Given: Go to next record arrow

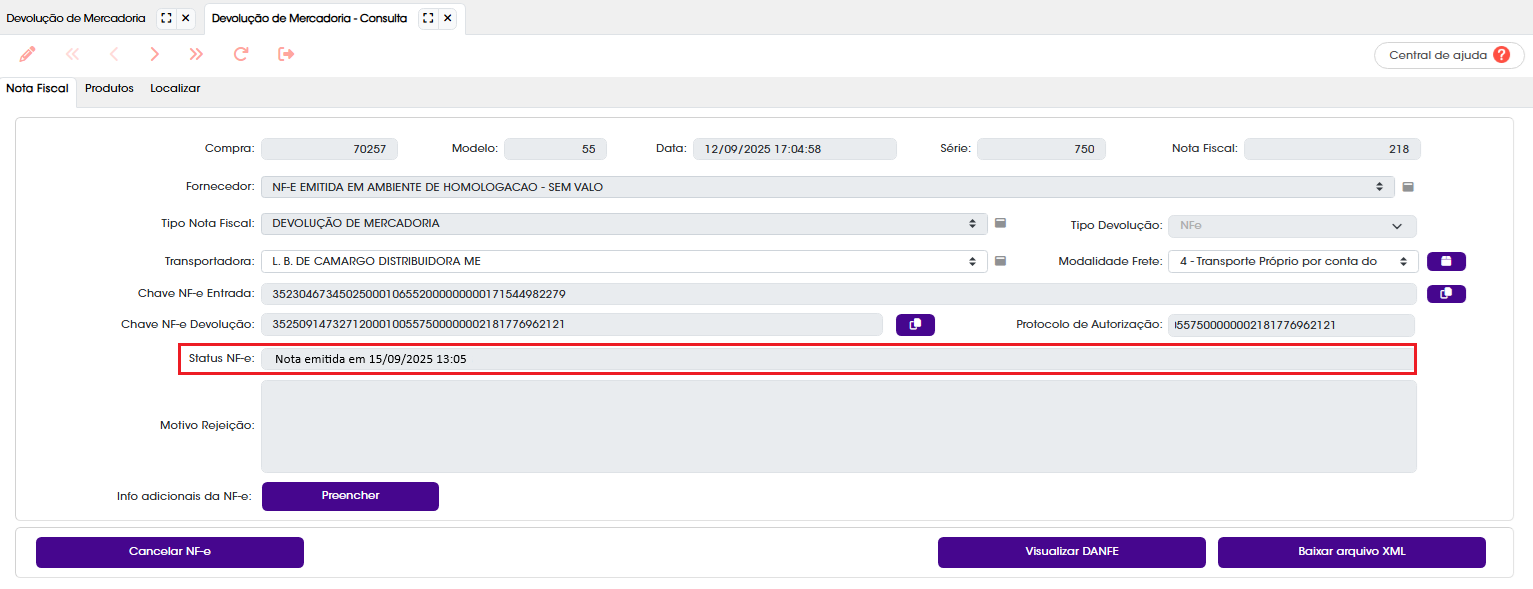Looking at the screenshot, I should [155, 54].
